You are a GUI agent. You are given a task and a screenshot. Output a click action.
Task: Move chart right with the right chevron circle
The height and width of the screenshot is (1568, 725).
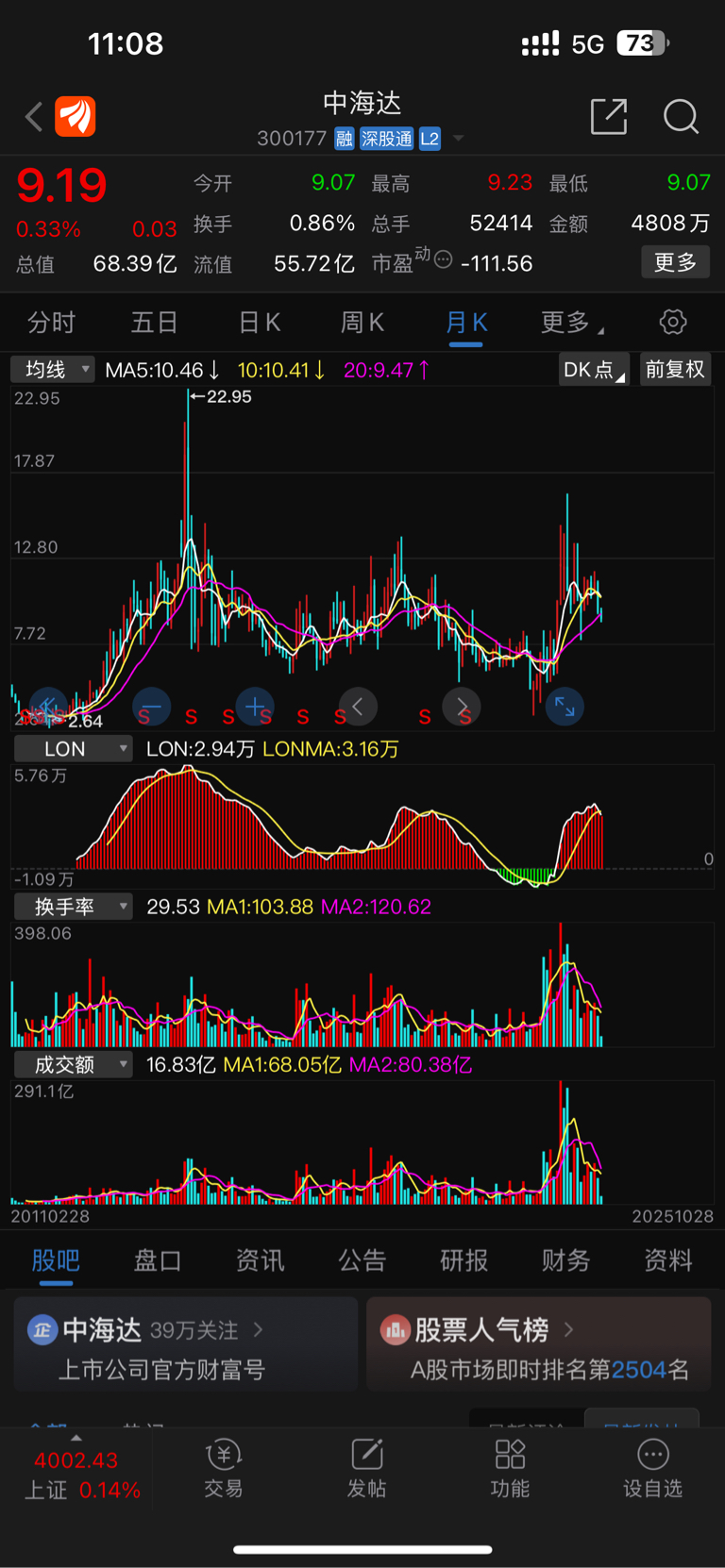point(462,706)
